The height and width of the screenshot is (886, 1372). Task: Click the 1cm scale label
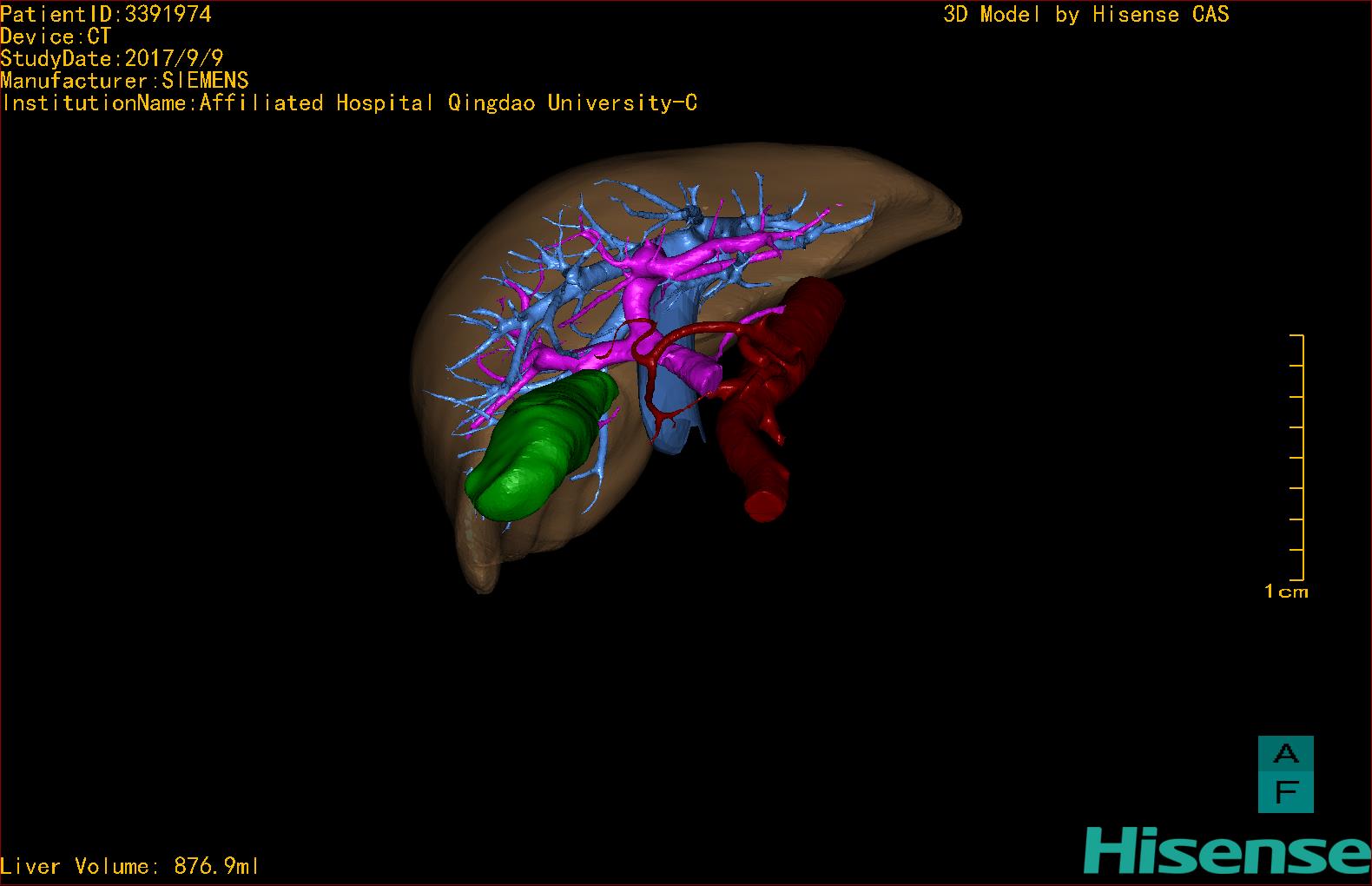click(1286, 592)
